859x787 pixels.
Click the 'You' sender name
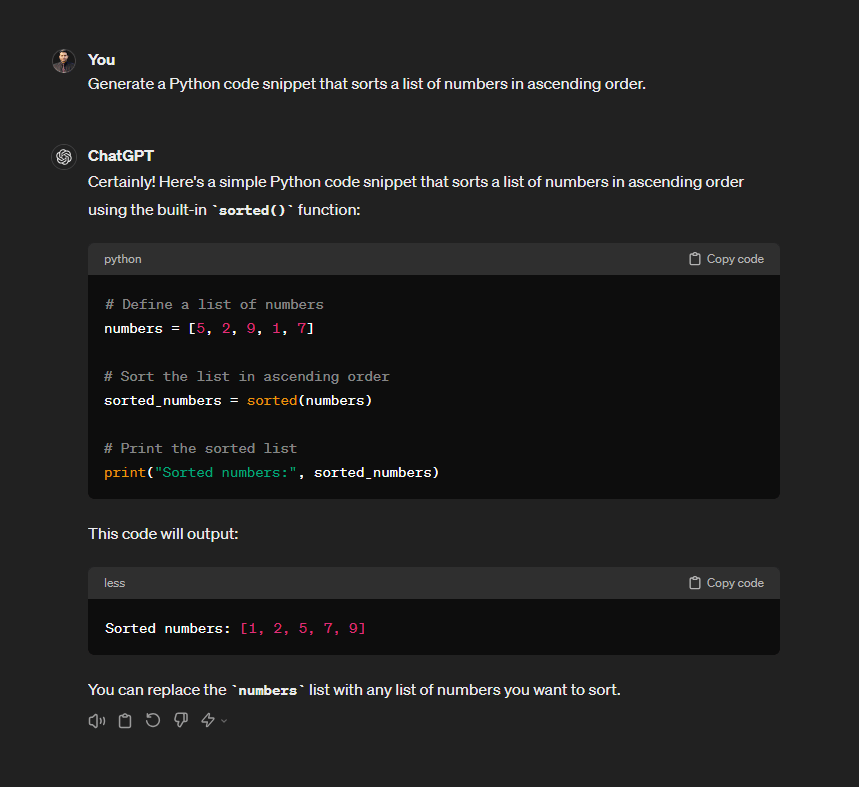coord(101,60)
